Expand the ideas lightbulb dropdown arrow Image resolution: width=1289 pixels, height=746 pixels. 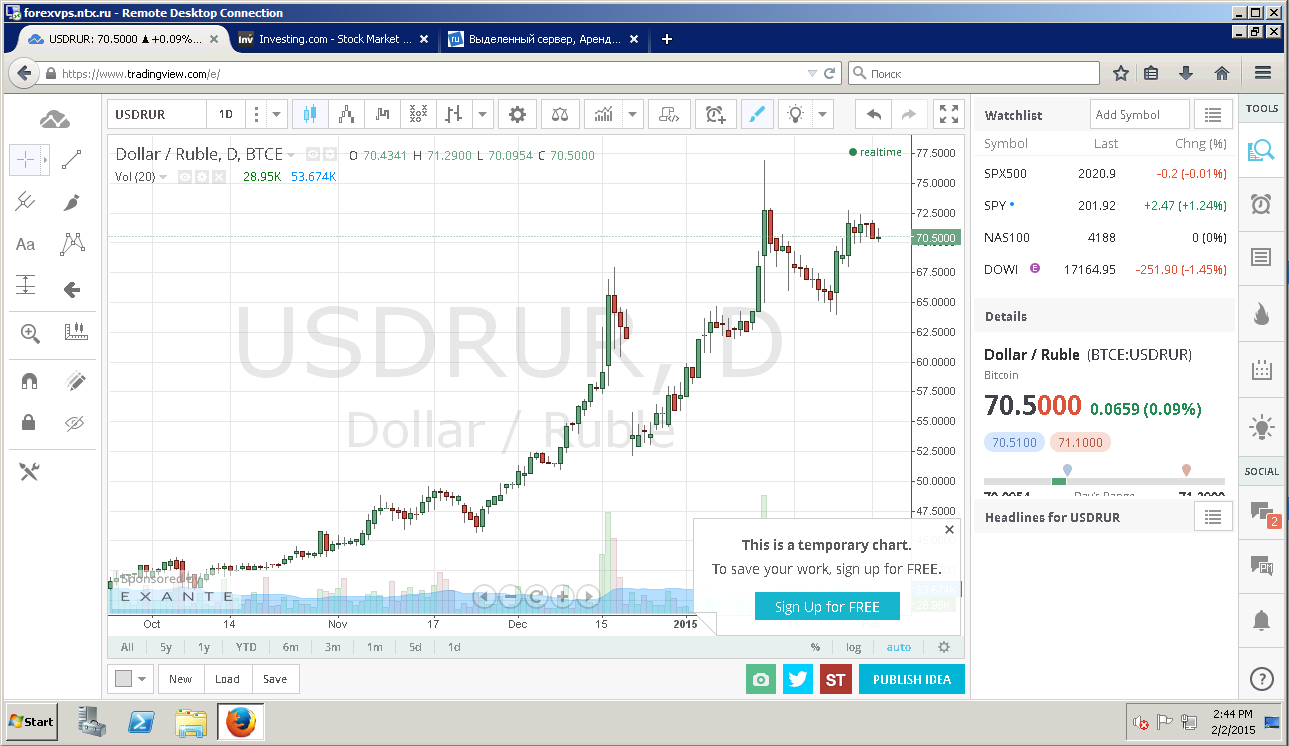click(823, 114)
